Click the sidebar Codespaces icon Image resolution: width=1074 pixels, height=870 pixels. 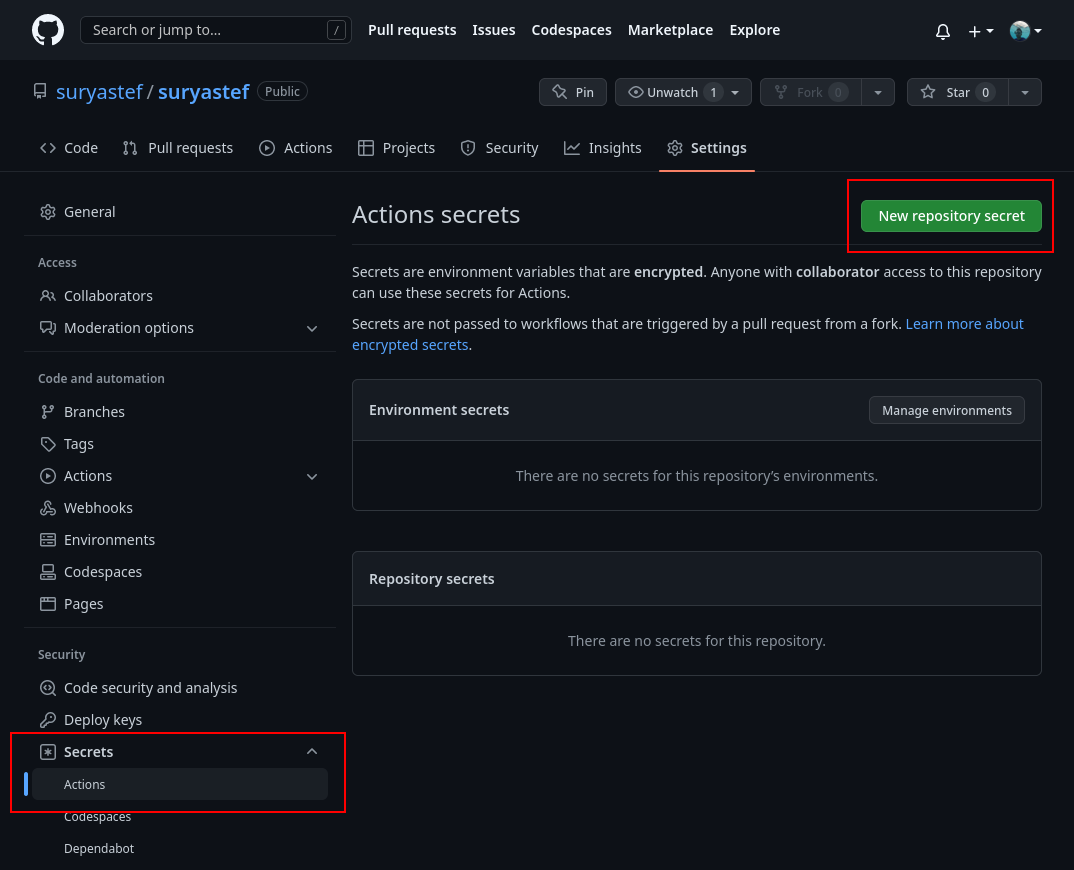pos(48,572)
